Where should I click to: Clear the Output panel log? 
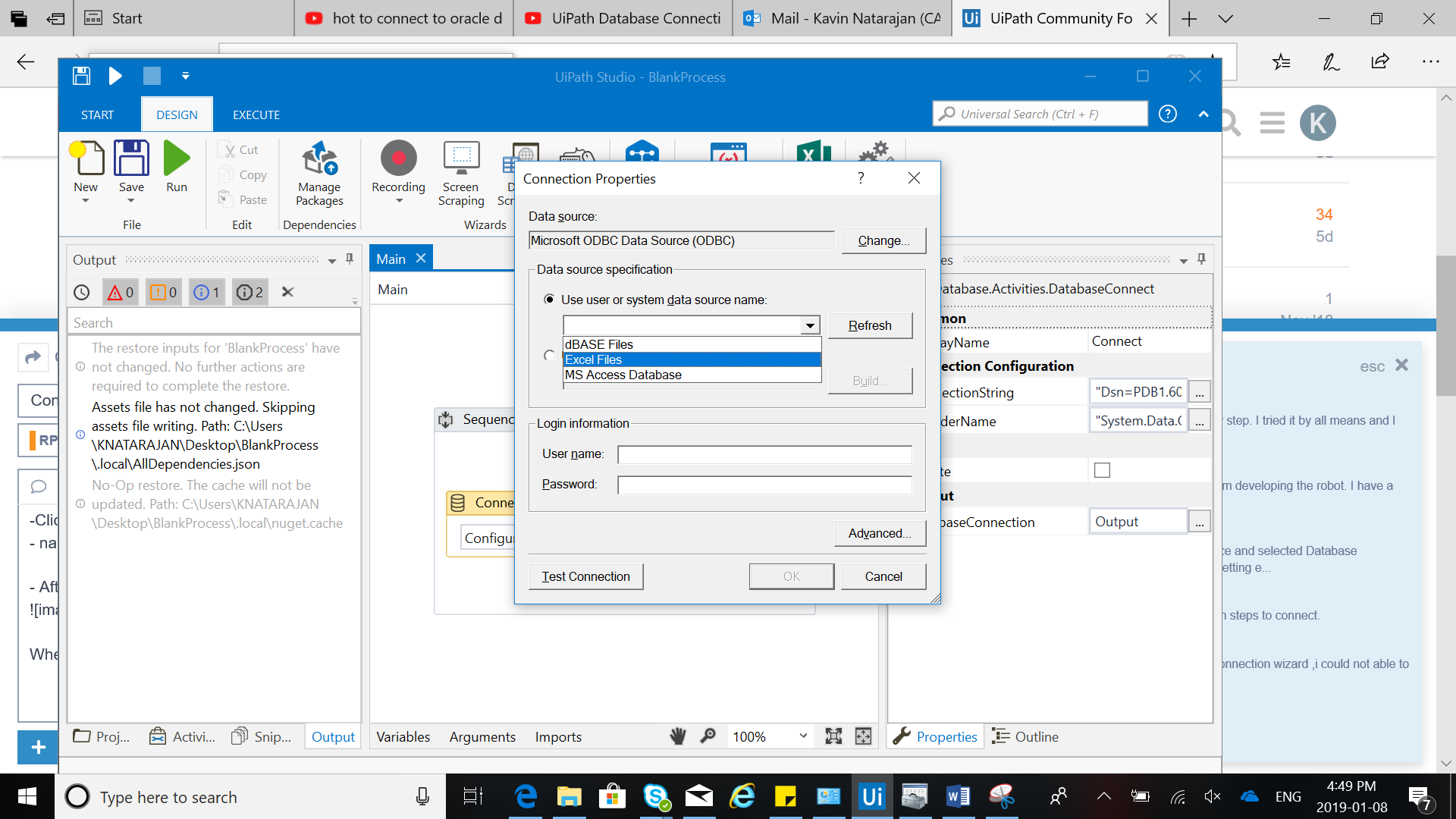coord(287,292)
